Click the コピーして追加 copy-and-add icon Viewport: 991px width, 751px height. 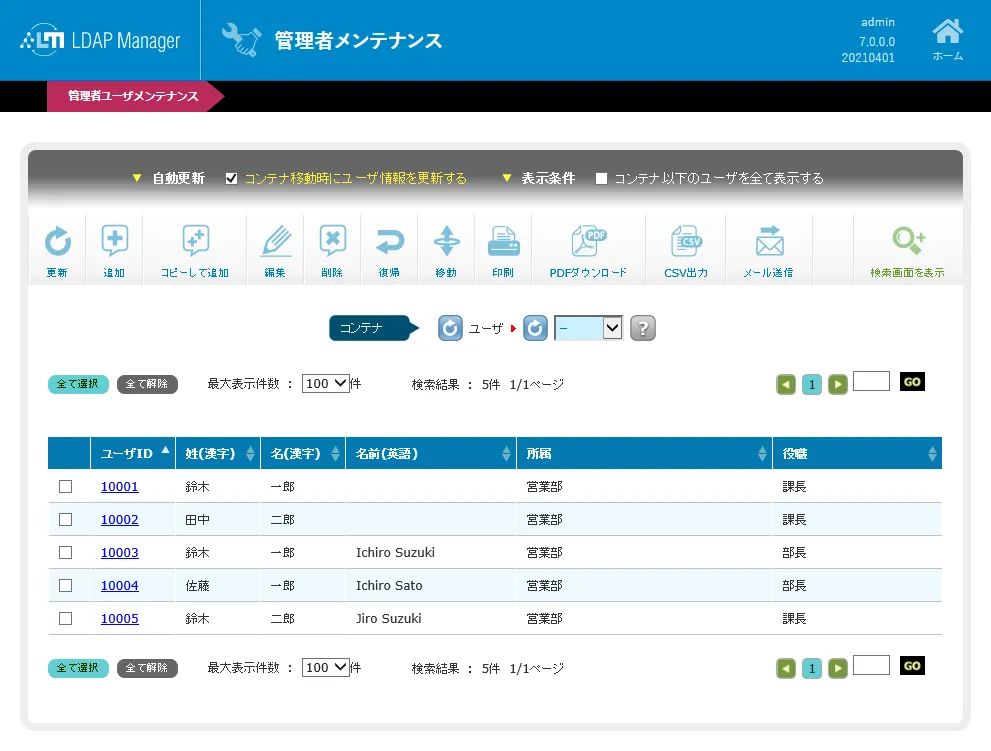(x=195, y=240)
